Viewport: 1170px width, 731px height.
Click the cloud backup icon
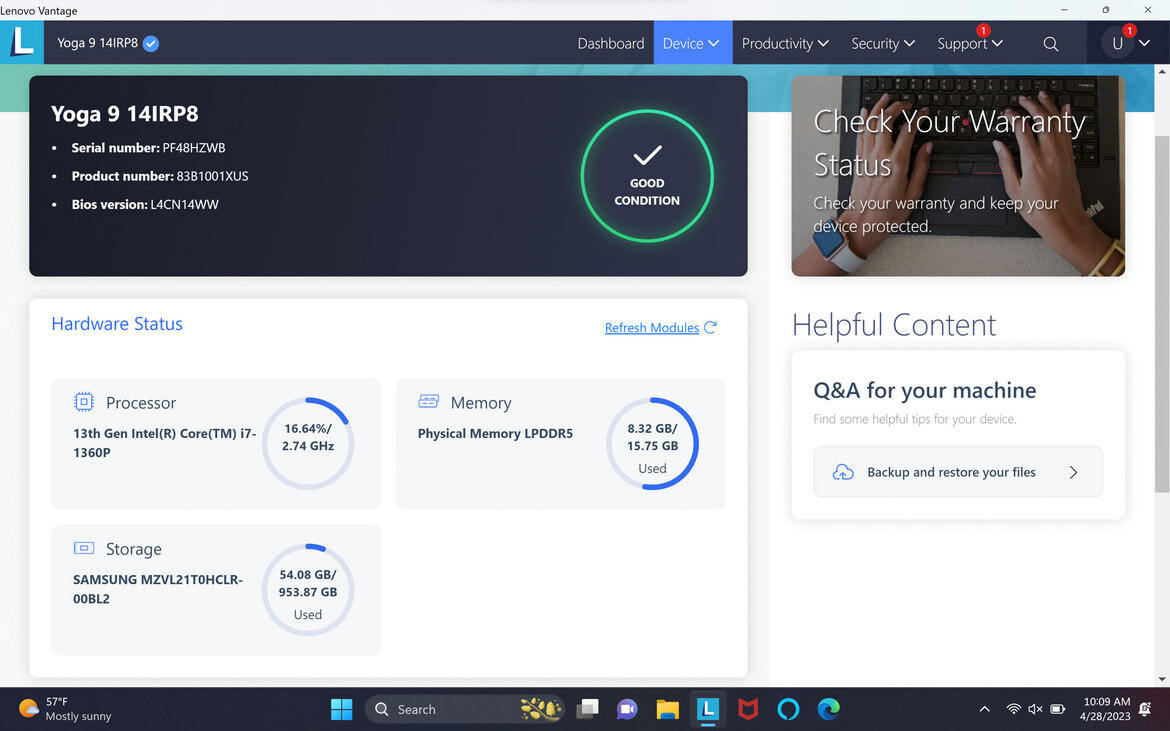pos(842,472)
